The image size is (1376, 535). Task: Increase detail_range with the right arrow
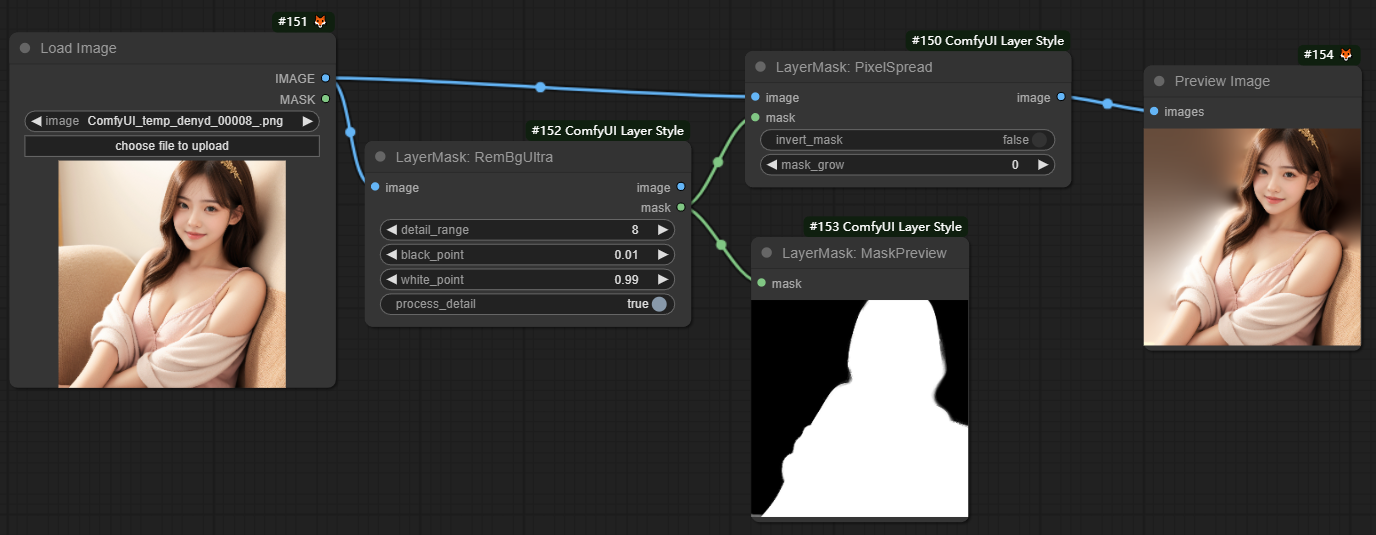(x=662, y=230)
